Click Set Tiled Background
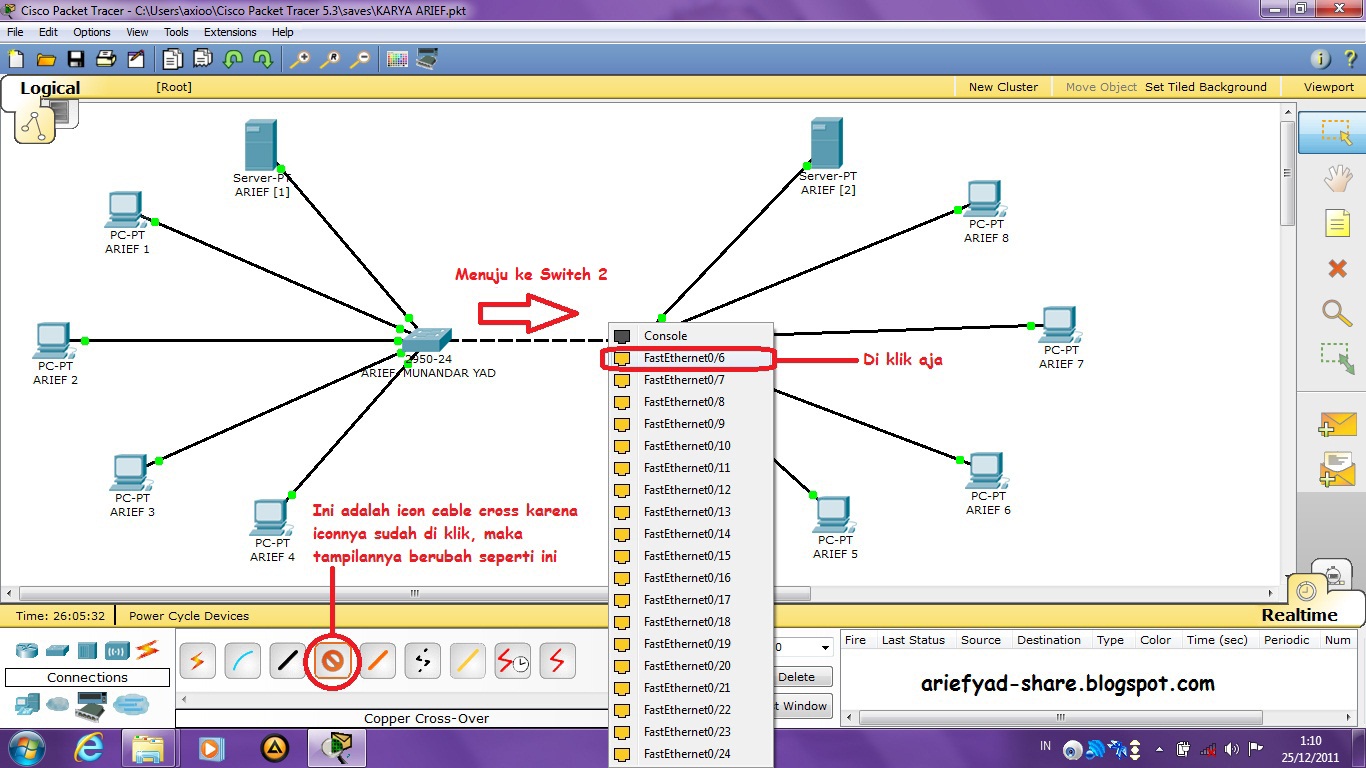Image resolution: width=1366 pixels, height=768 pixels. click(x=1206, y=87)
